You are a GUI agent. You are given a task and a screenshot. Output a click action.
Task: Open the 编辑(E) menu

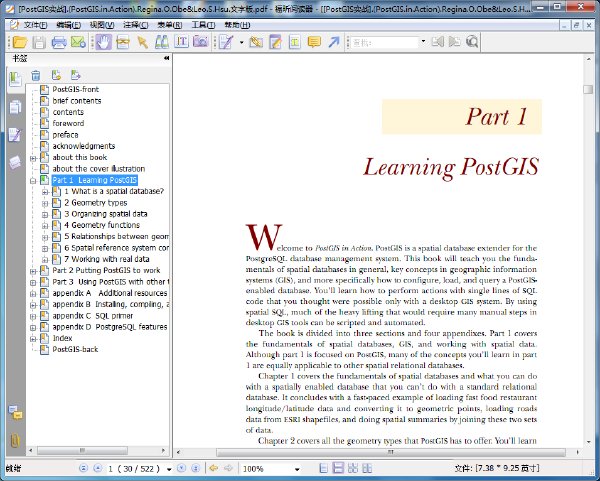pos(68,25)
